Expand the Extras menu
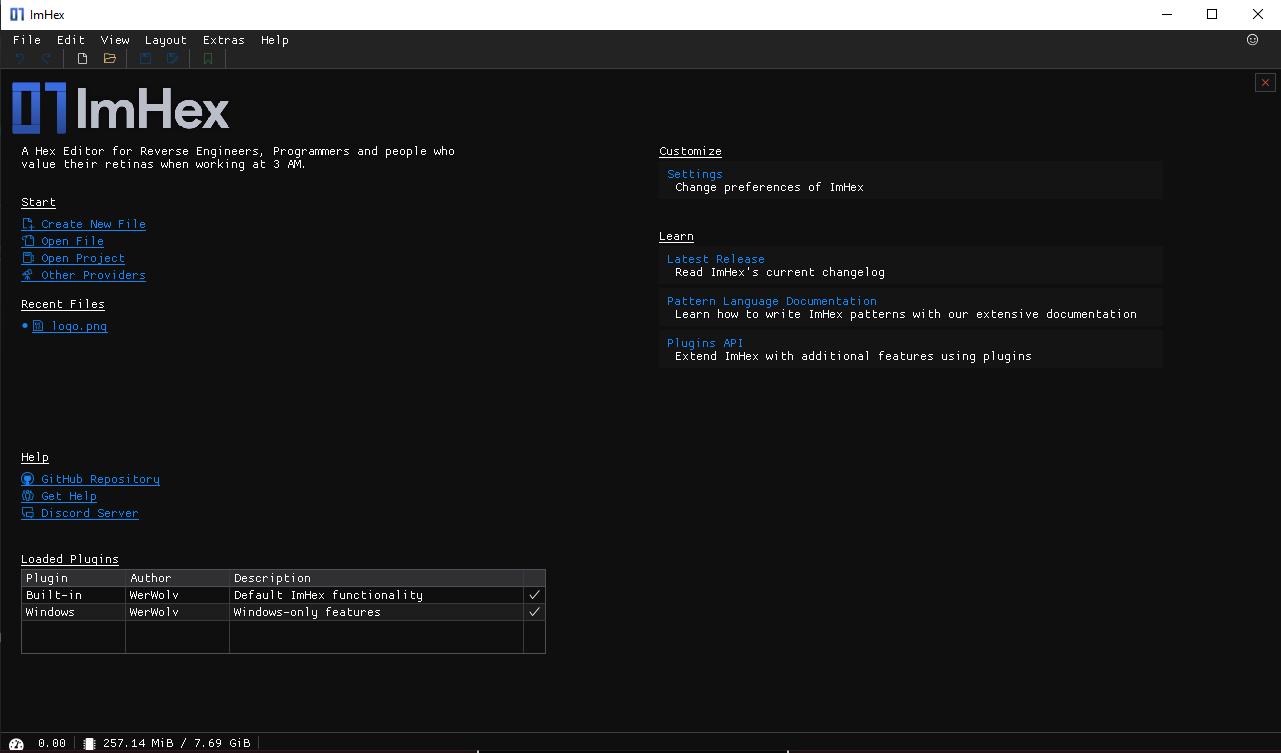 coord(223,40)
